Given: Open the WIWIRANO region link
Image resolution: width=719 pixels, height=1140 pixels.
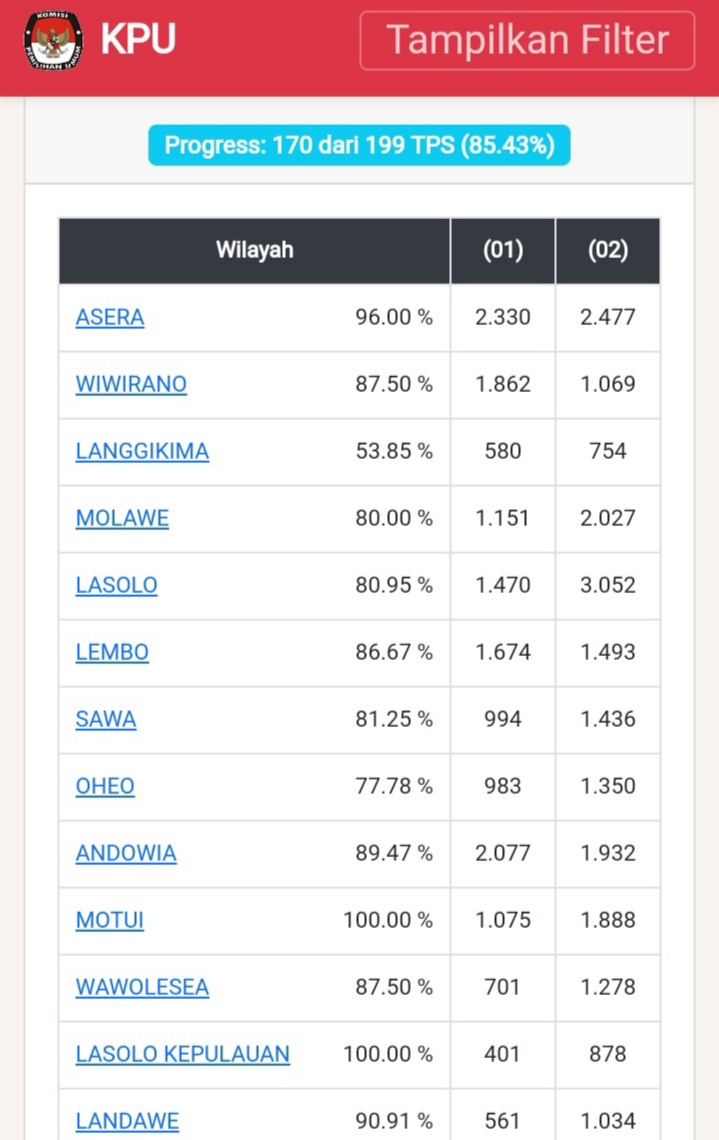Looking at the screenshot, I should pos(131,384).
